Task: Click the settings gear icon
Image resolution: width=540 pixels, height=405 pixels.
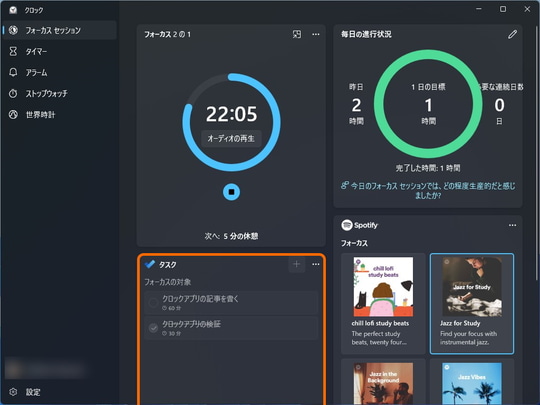Action: [x=13, y=392]
